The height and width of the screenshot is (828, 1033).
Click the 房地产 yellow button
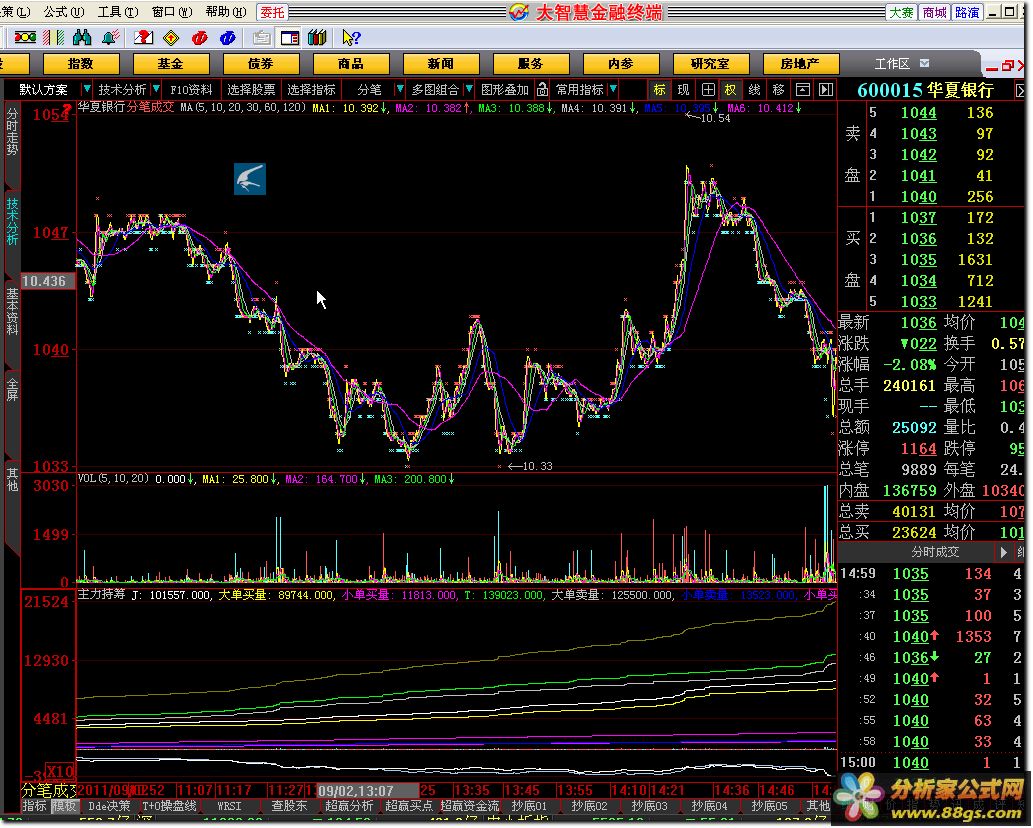point(800,64)
